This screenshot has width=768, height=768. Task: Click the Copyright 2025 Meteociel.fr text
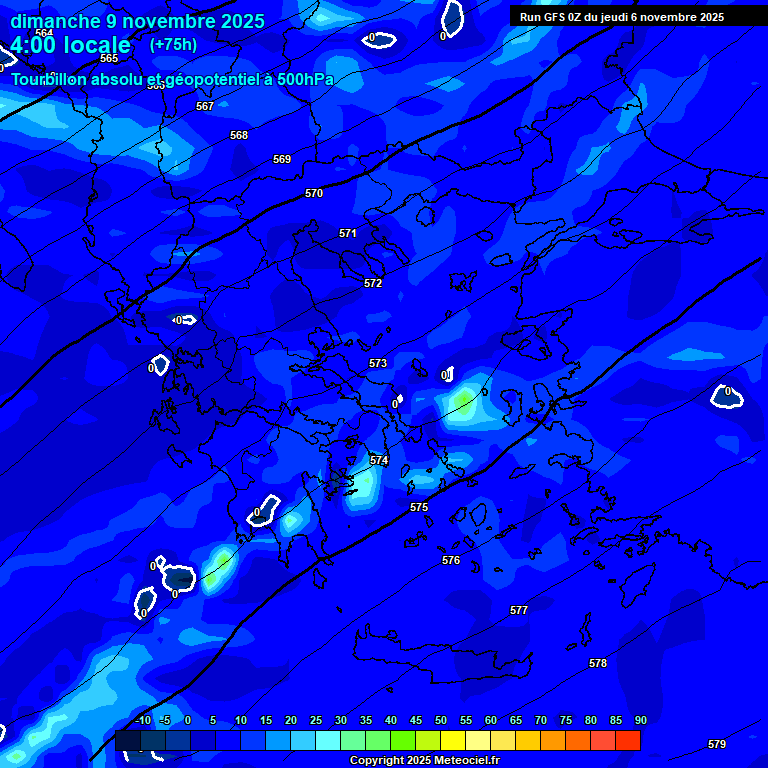coord(425,761)
